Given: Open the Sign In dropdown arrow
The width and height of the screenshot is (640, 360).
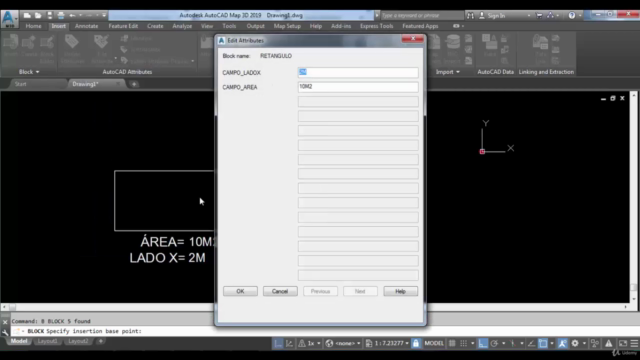Looking at the screenshot, I should point(529,16).
